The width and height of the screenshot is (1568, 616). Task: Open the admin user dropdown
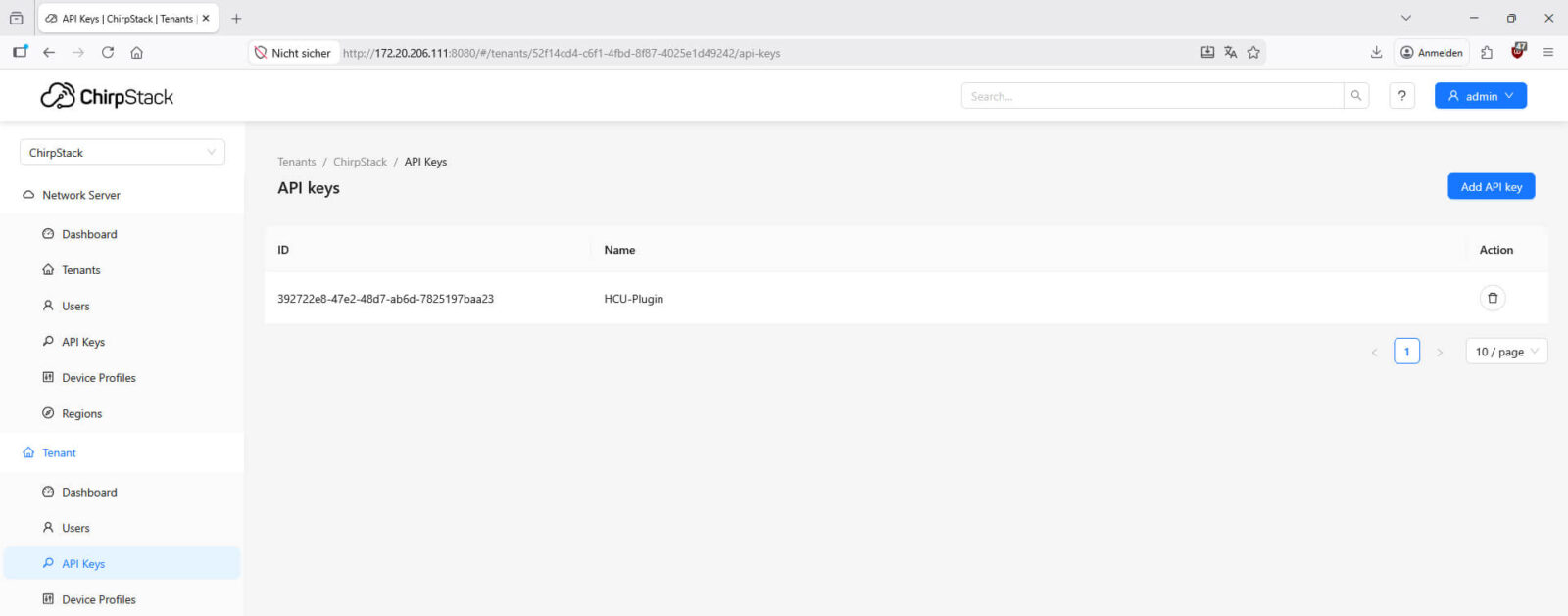(1480, 96)
